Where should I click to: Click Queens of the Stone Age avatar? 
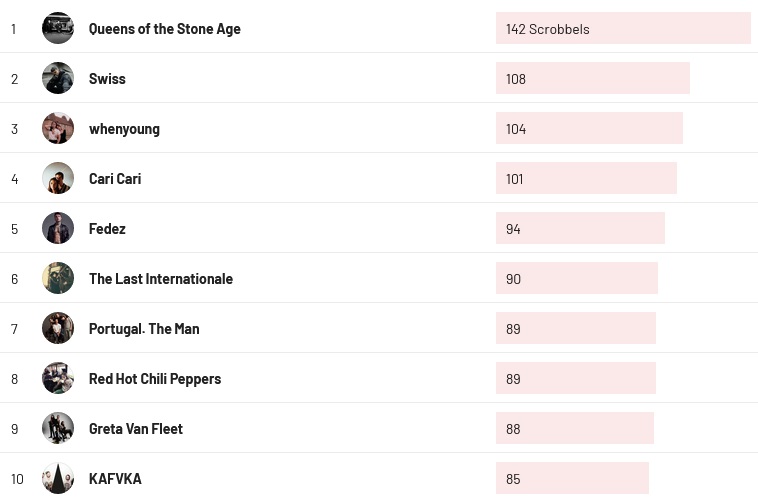click(58, 28)
